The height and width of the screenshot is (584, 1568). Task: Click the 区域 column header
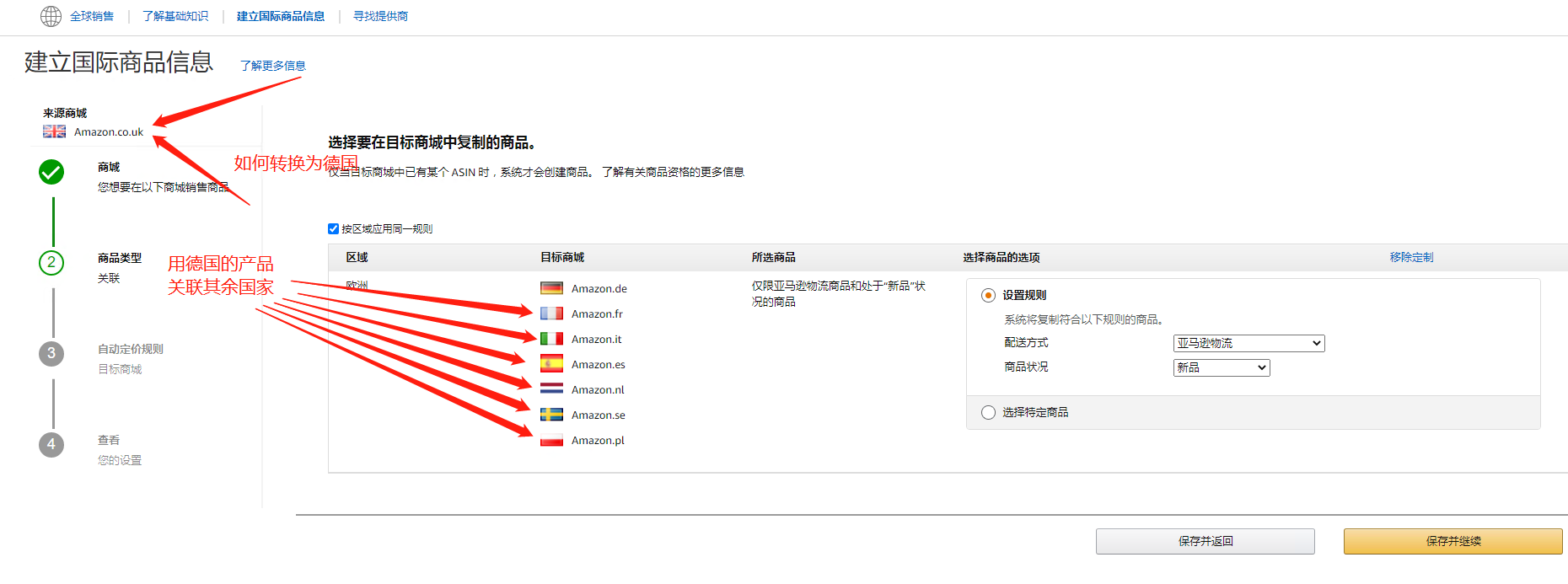coord(357,257)
